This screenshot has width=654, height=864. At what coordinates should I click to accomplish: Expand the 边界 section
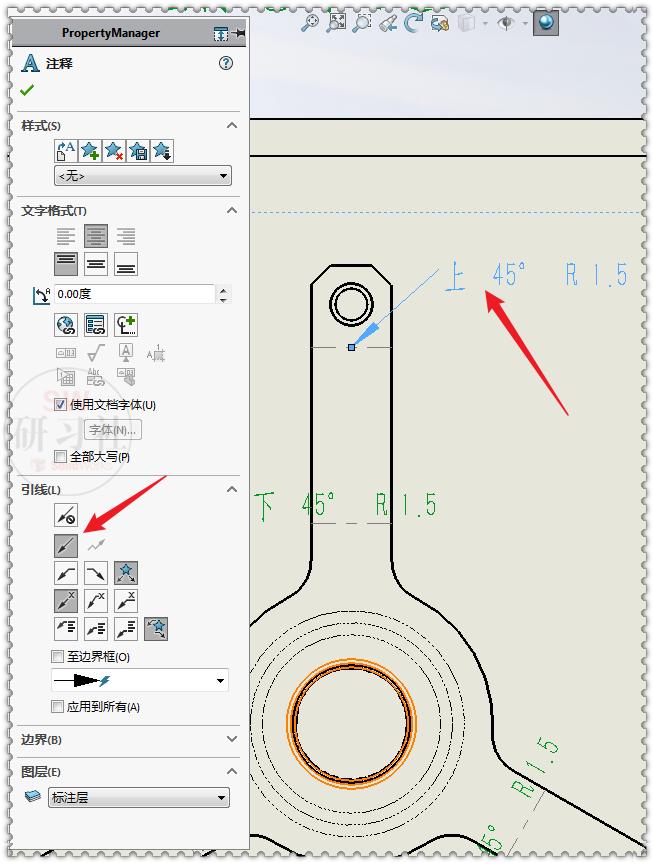[x=232, y=739]
